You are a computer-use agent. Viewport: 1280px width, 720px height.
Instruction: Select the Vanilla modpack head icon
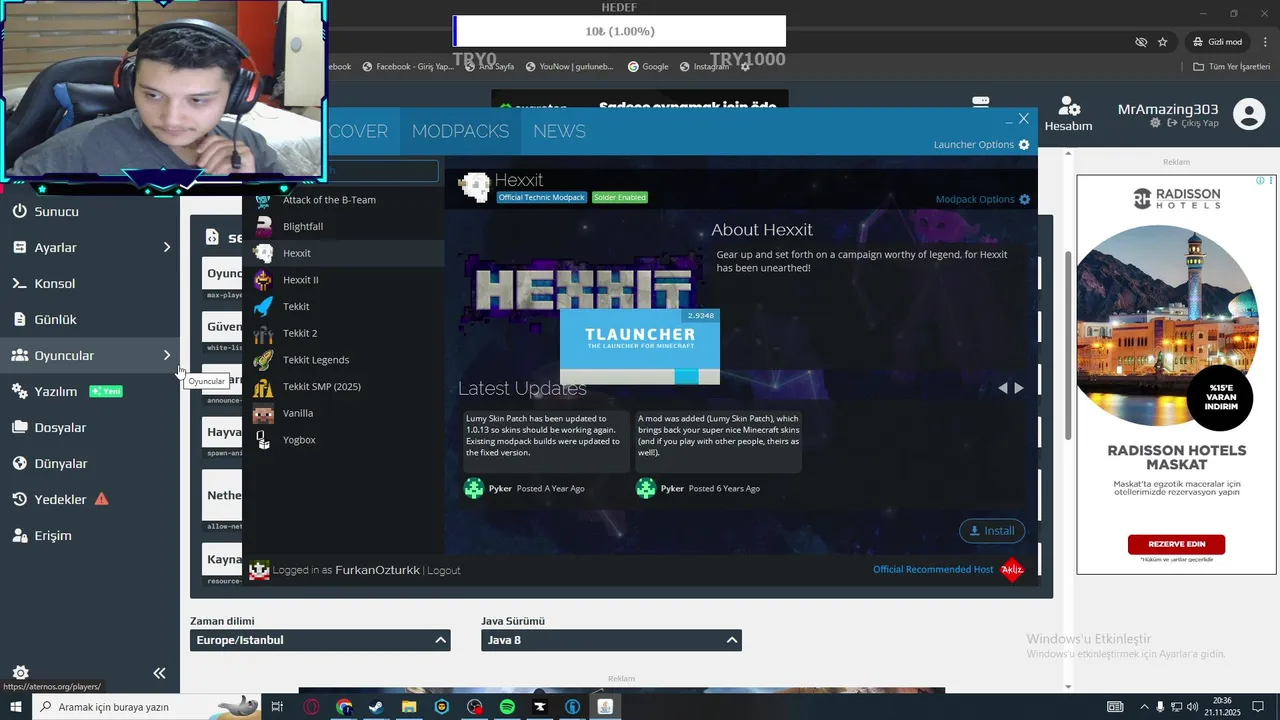pyautogui.click(x=263, y=413)
